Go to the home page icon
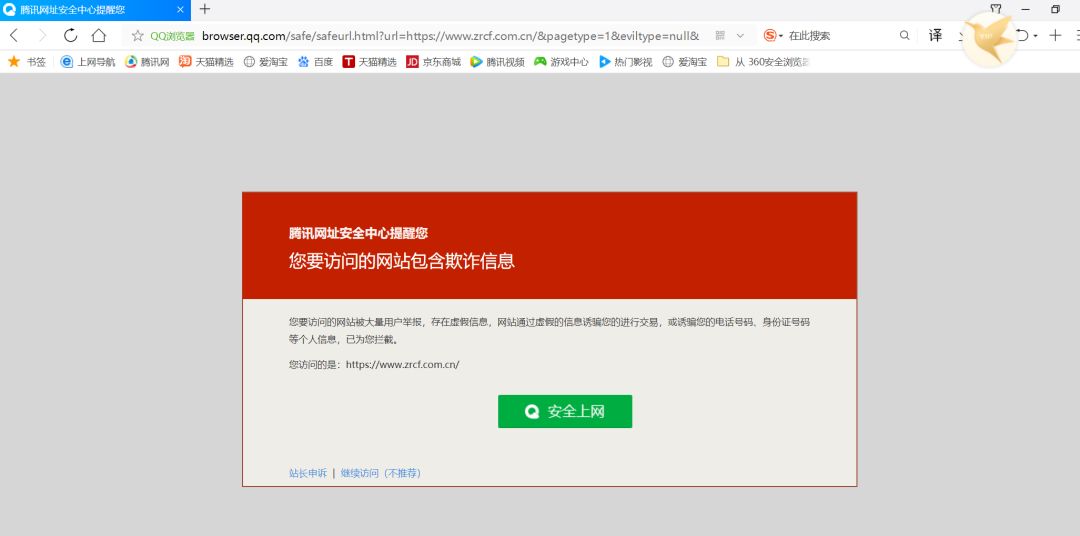The height and width of the screenshot is (536, 1080). point(98,35)
